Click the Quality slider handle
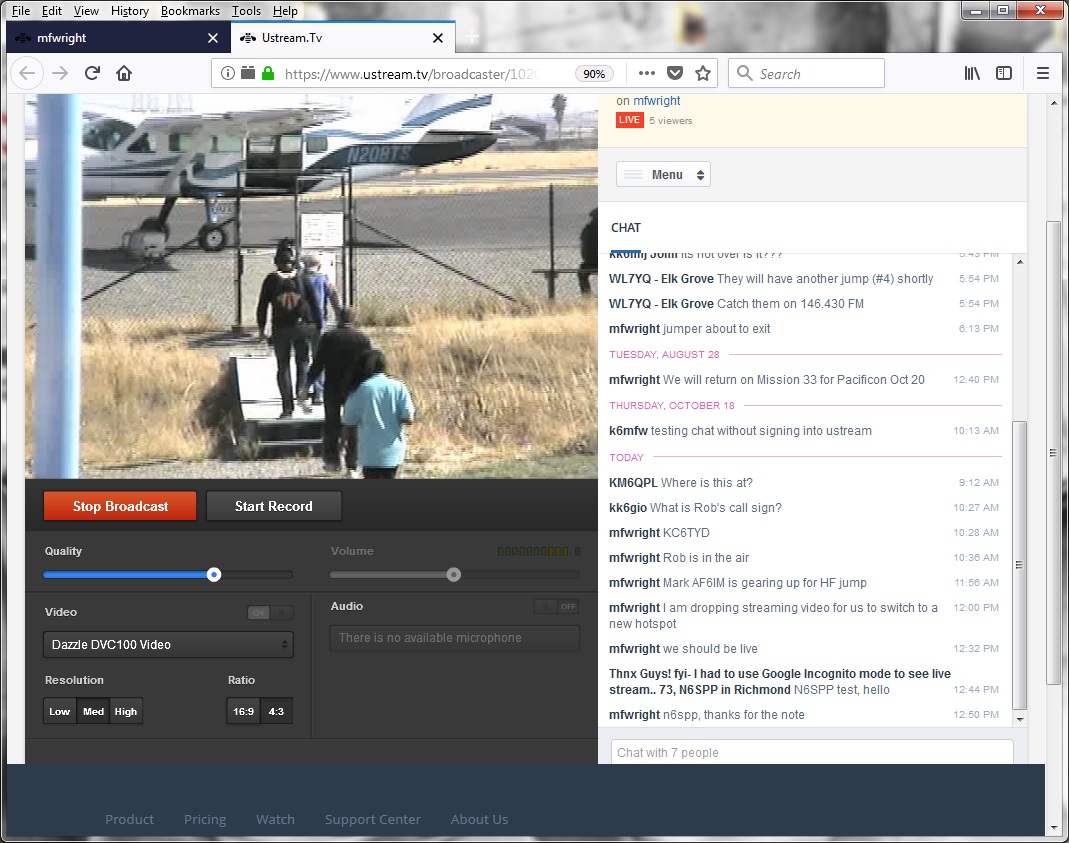The height and width of the screenshot is (843, 1069). [214, 574]
